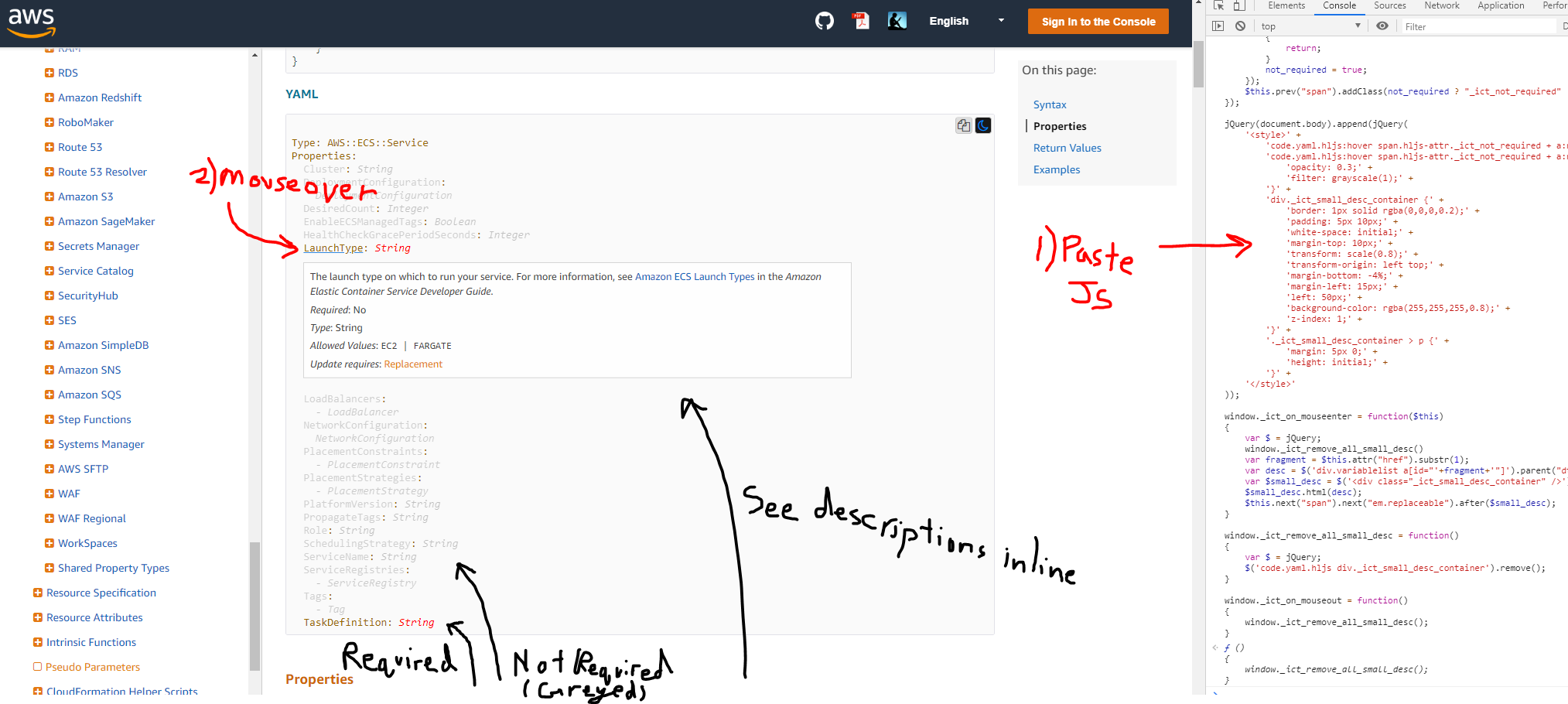Select the DevTools inspect element tool
Viewport: 1568px width, 704px height.
coord(1218,5)
